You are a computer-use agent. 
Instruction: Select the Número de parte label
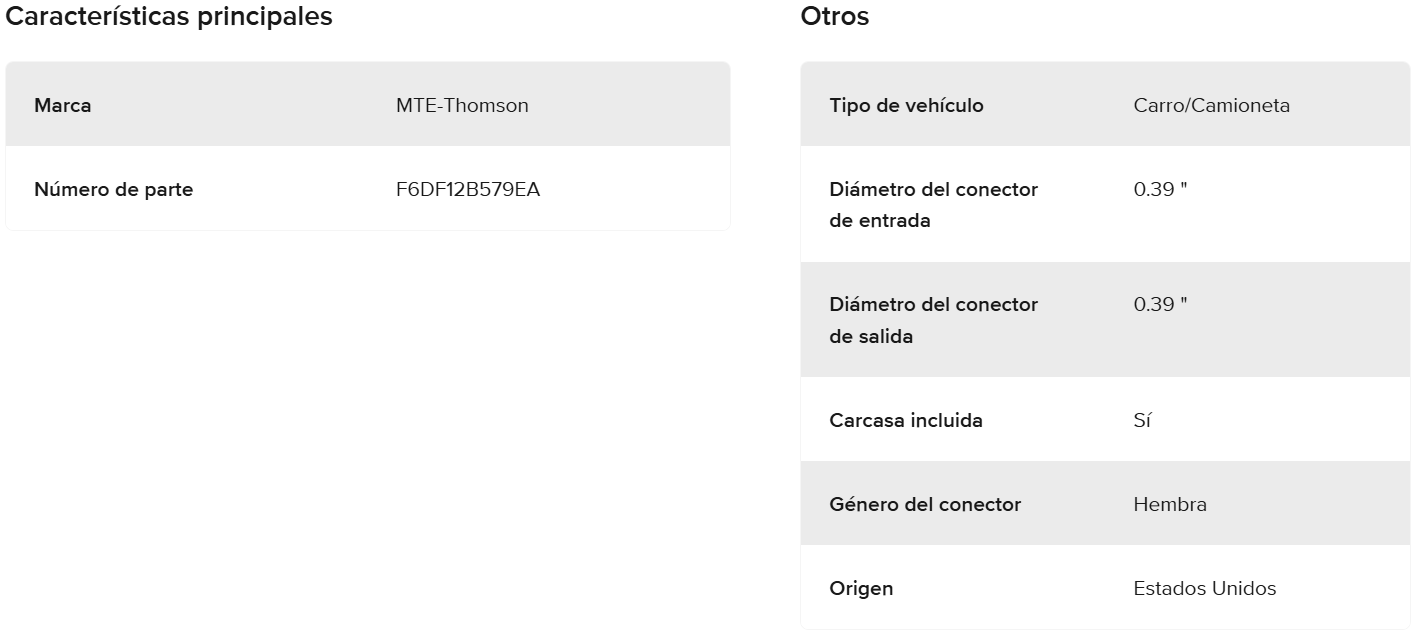113,189
